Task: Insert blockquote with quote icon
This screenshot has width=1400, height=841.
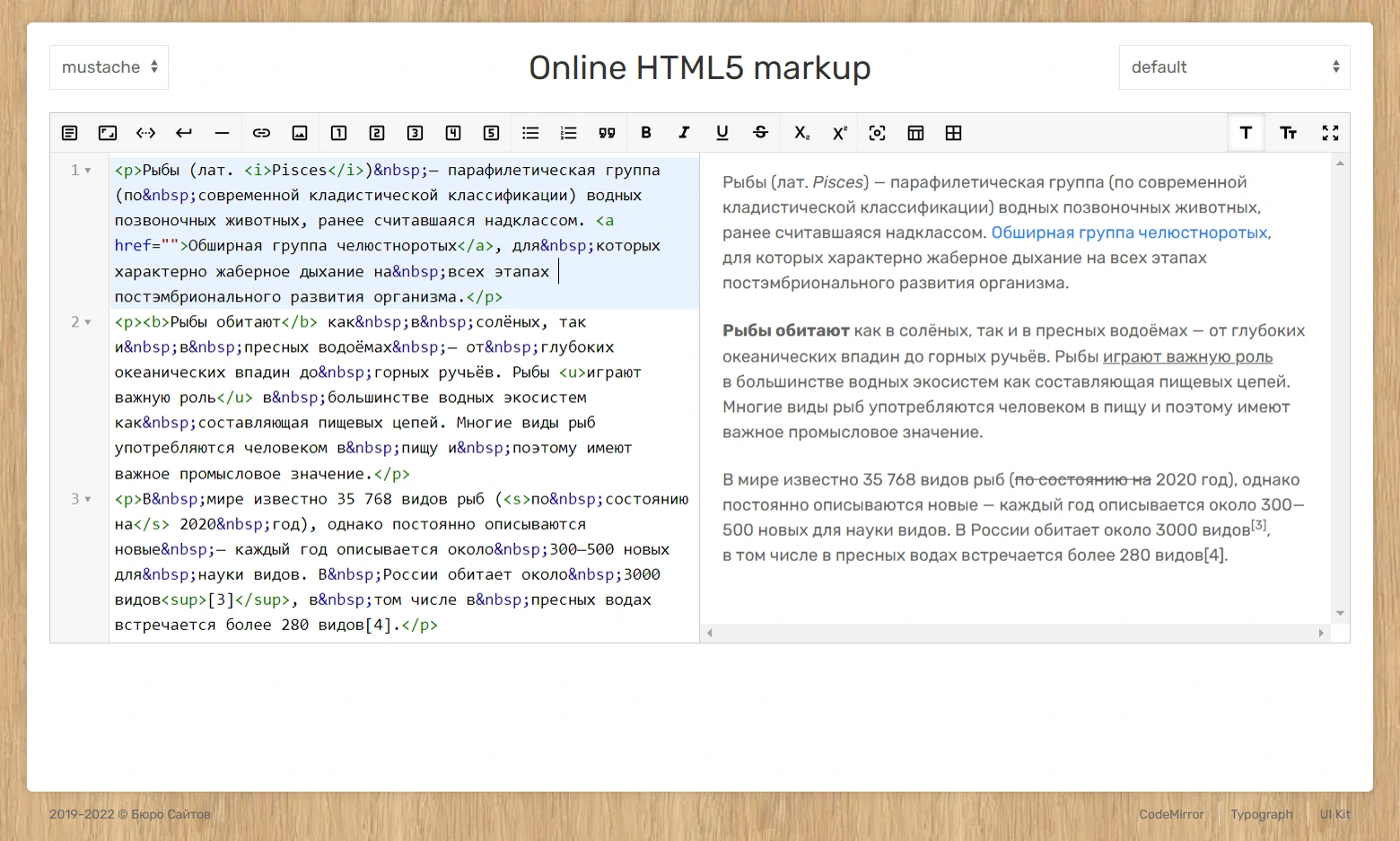Action: (607, 133)
